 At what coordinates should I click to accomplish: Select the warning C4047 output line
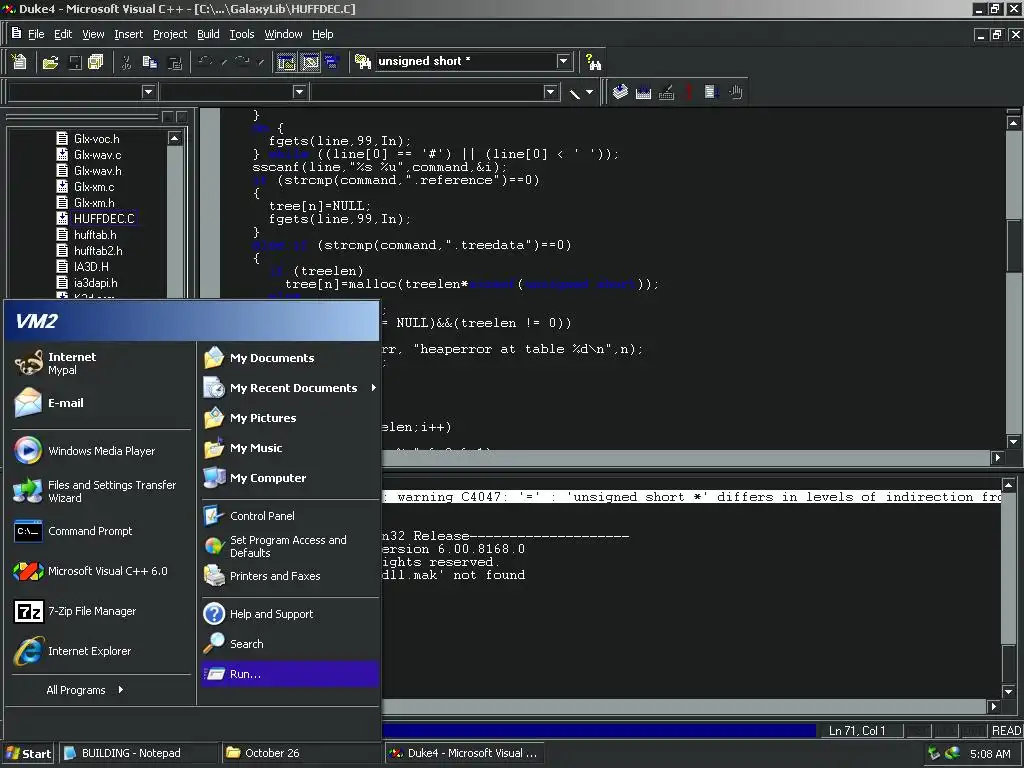tap(691, 496)
